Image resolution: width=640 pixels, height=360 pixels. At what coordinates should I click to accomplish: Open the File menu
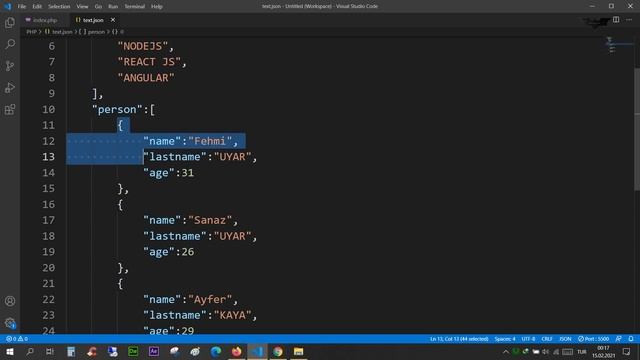pyautogui.click(x=22, y=7)
